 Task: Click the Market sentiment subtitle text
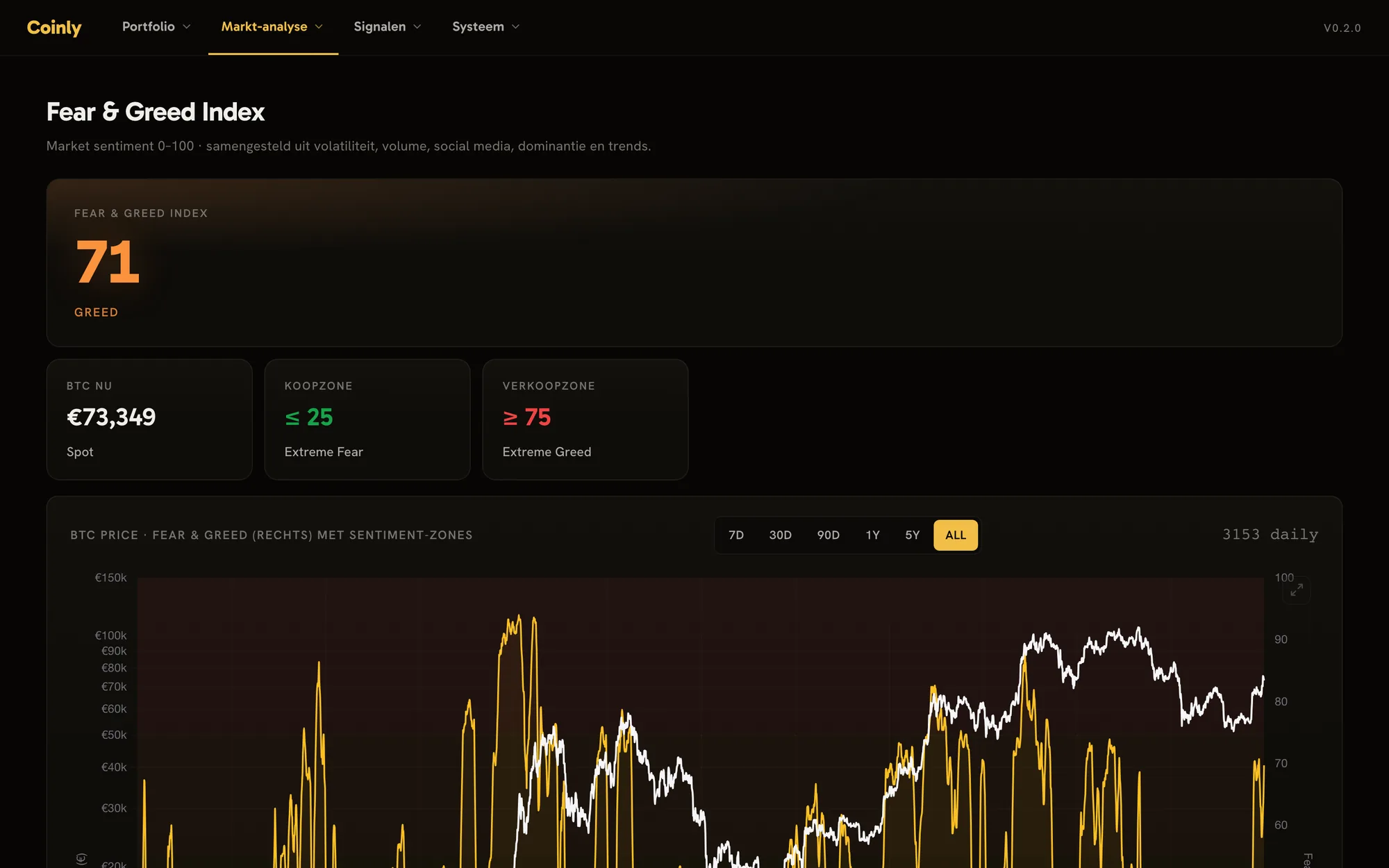pyautogui.click(x=349, y=146)
